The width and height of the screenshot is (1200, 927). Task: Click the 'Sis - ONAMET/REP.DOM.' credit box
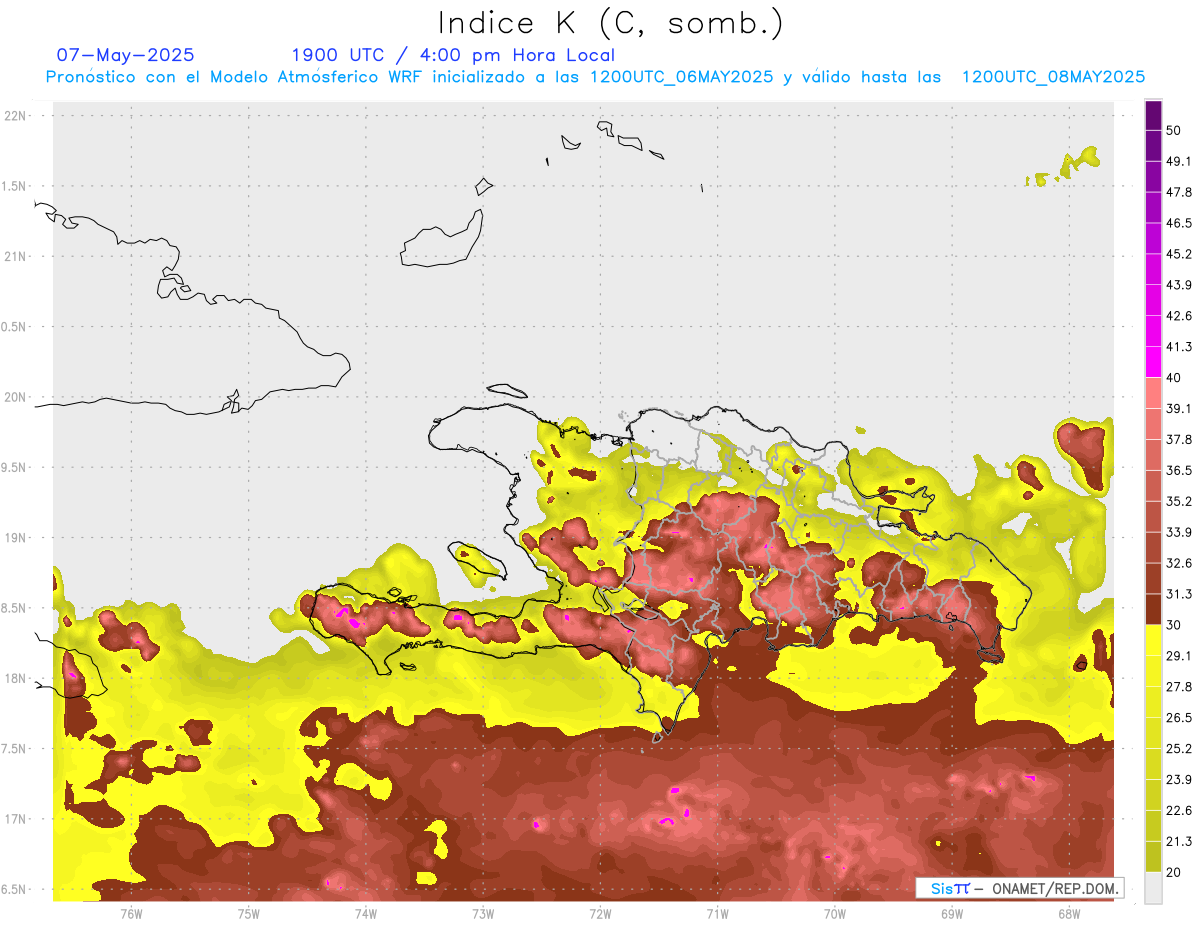point(1019,888)
